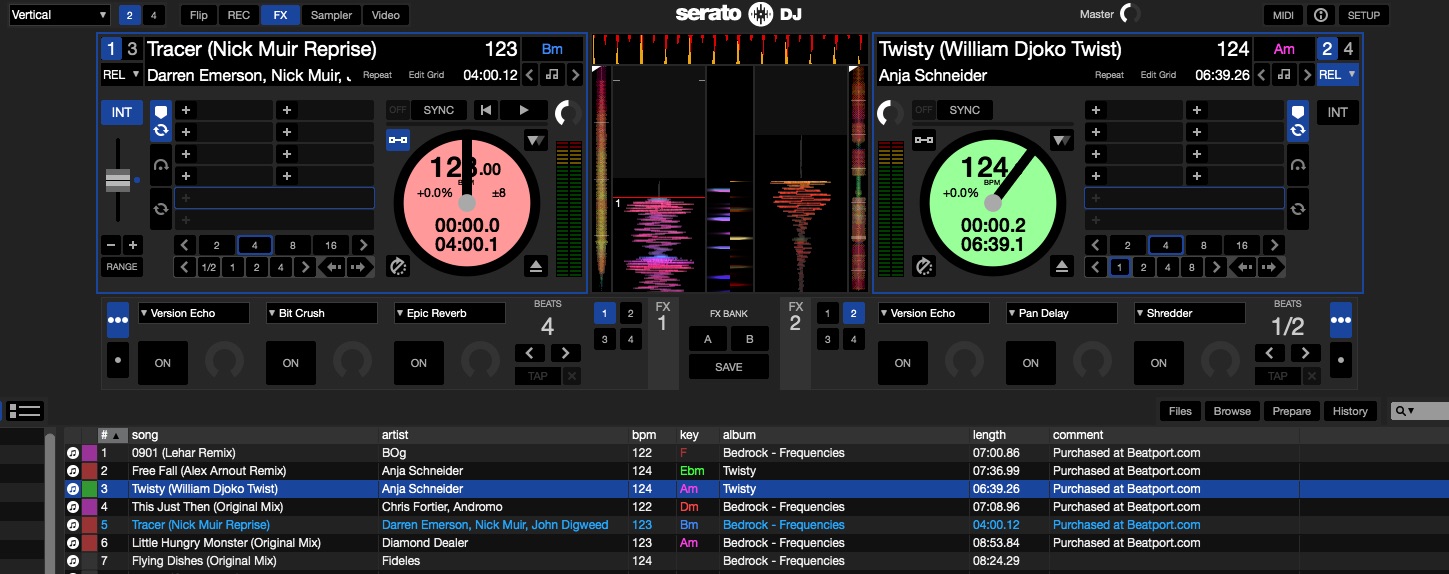Select left deck saved loops tab icon
This screenshot has height=574, width=1449.
[x=161, y=209]
